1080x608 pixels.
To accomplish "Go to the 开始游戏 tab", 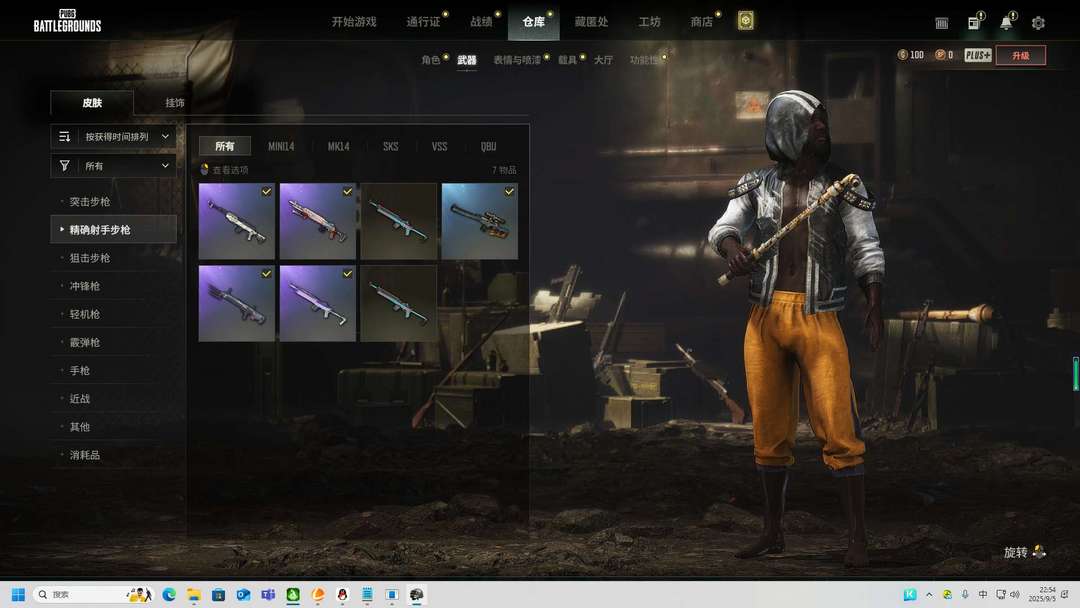I will click(x=354, y=22).
